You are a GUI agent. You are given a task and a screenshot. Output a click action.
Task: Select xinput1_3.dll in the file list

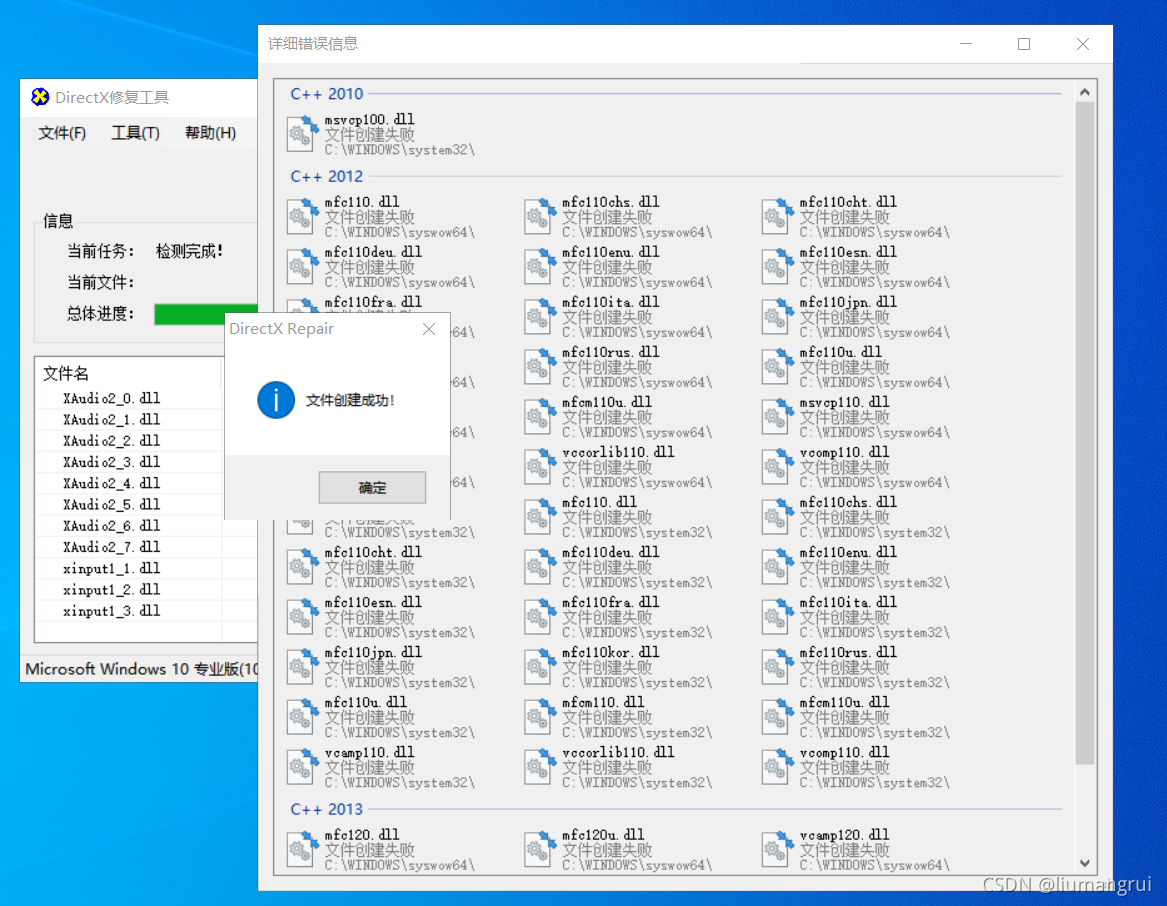(111, 611)
